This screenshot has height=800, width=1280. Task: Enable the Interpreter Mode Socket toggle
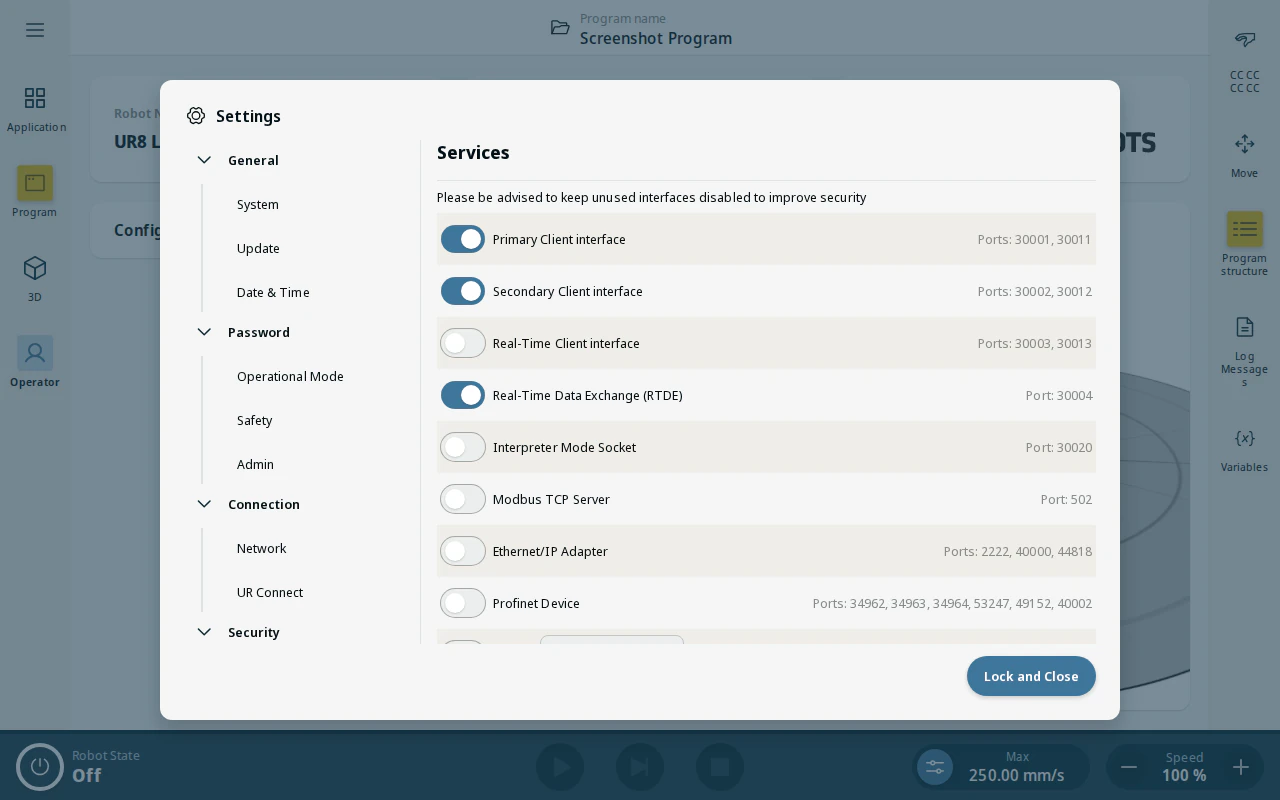pyautogui.click(x=463, y=447)
